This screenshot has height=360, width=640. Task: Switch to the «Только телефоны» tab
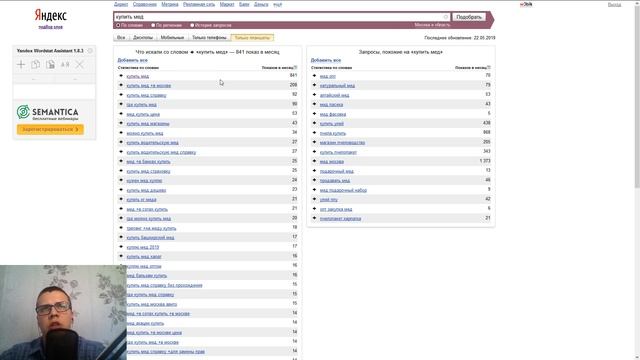[209, 38]
